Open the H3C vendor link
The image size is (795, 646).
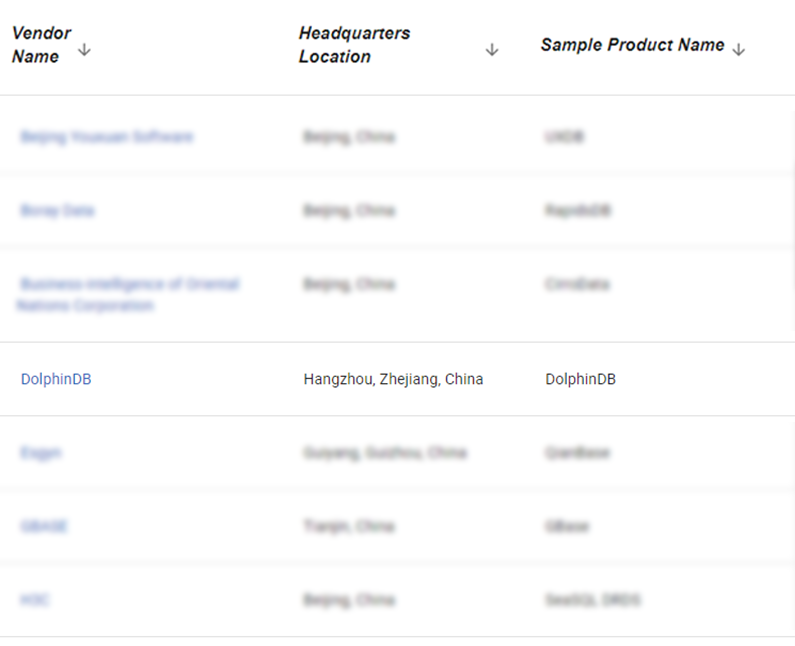(x=35, y=600)
